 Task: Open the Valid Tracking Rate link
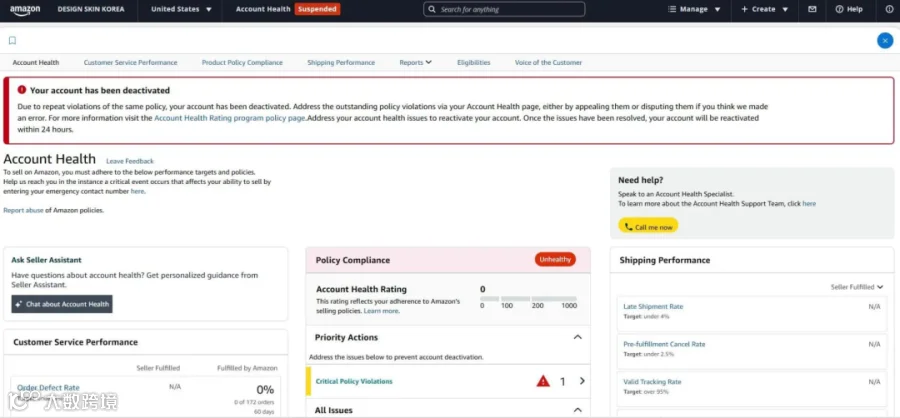coord(652,381)
